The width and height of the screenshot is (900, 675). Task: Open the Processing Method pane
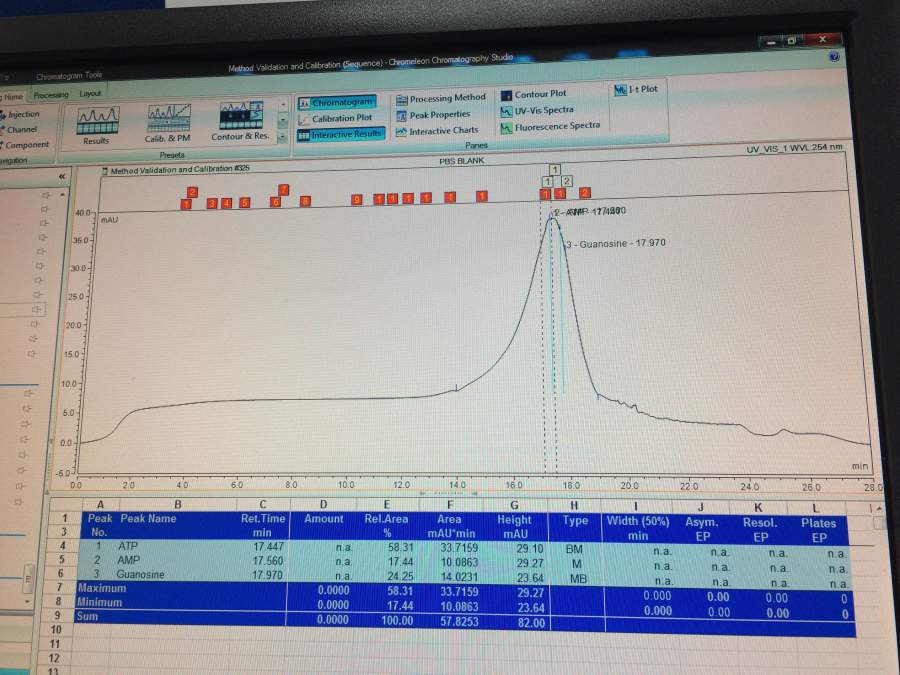click(x=441, y=98)
